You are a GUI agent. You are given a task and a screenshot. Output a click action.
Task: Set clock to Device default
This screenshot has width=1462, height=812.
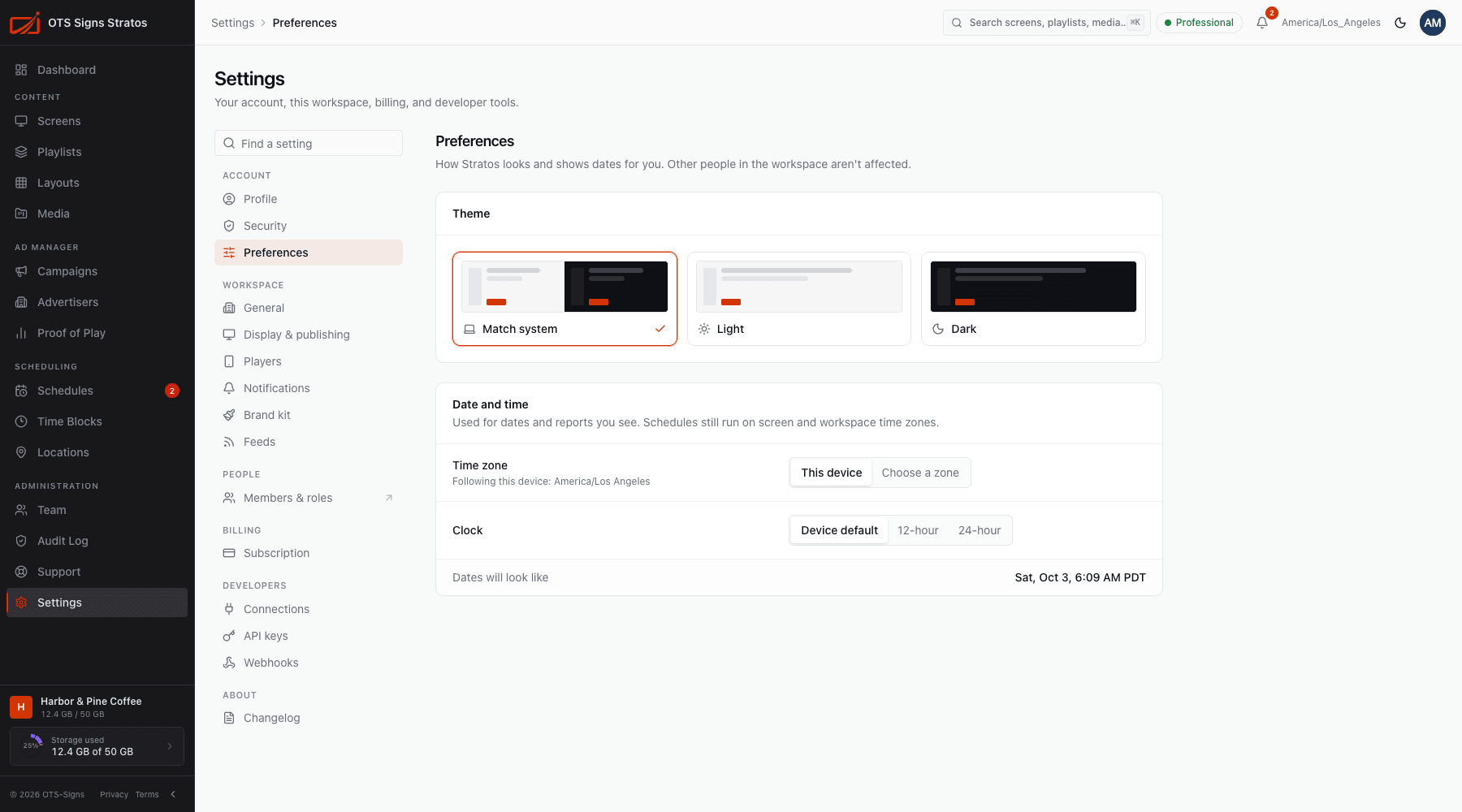tap(839, 530)
